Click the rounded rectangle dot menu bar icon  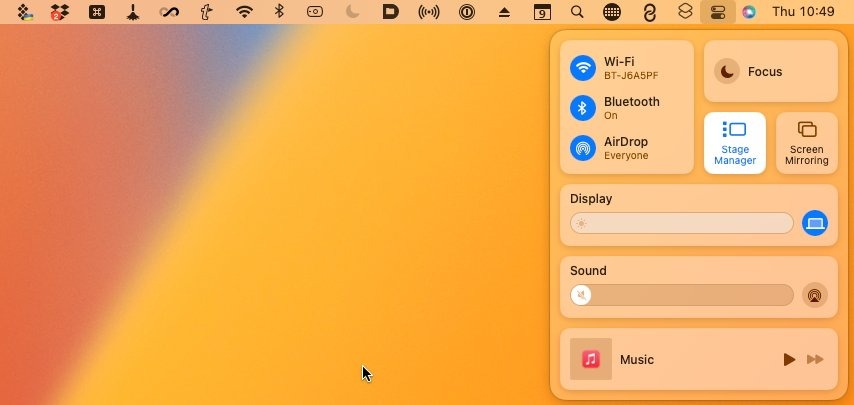point(315,11)
